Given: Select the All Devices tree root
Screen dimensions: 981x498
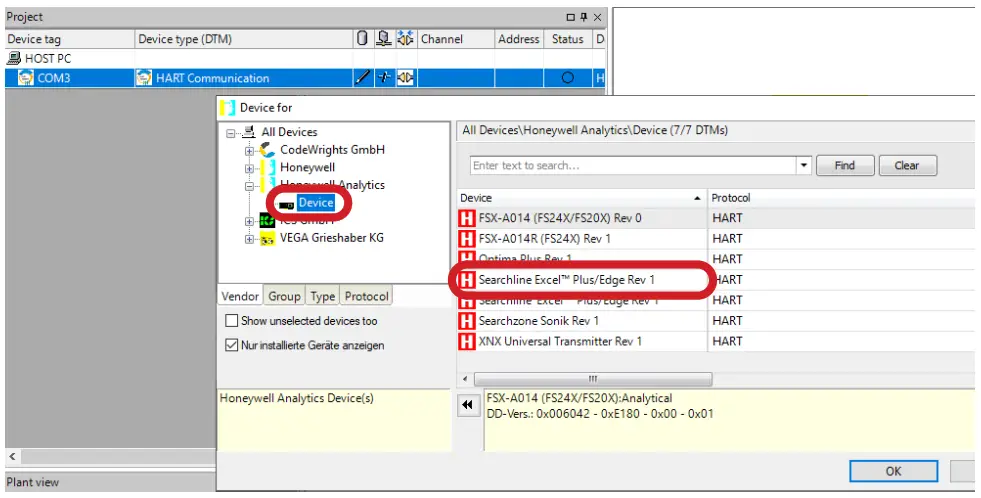Looking at the screenshot, I should coord(289,132).
